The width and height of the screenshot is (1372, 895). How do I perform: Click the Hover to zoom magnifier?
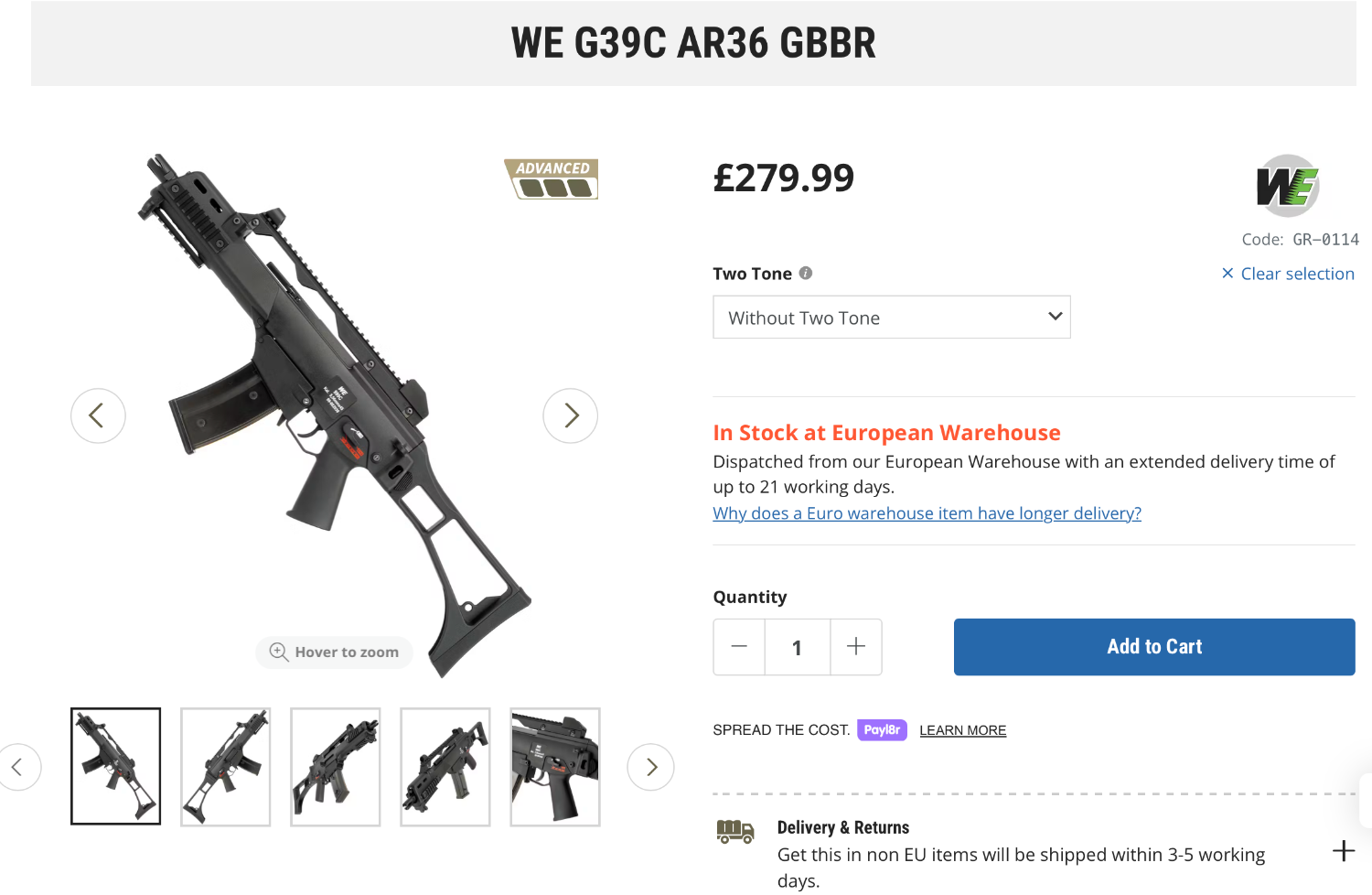pyautogui.click(x=279, y=652)
